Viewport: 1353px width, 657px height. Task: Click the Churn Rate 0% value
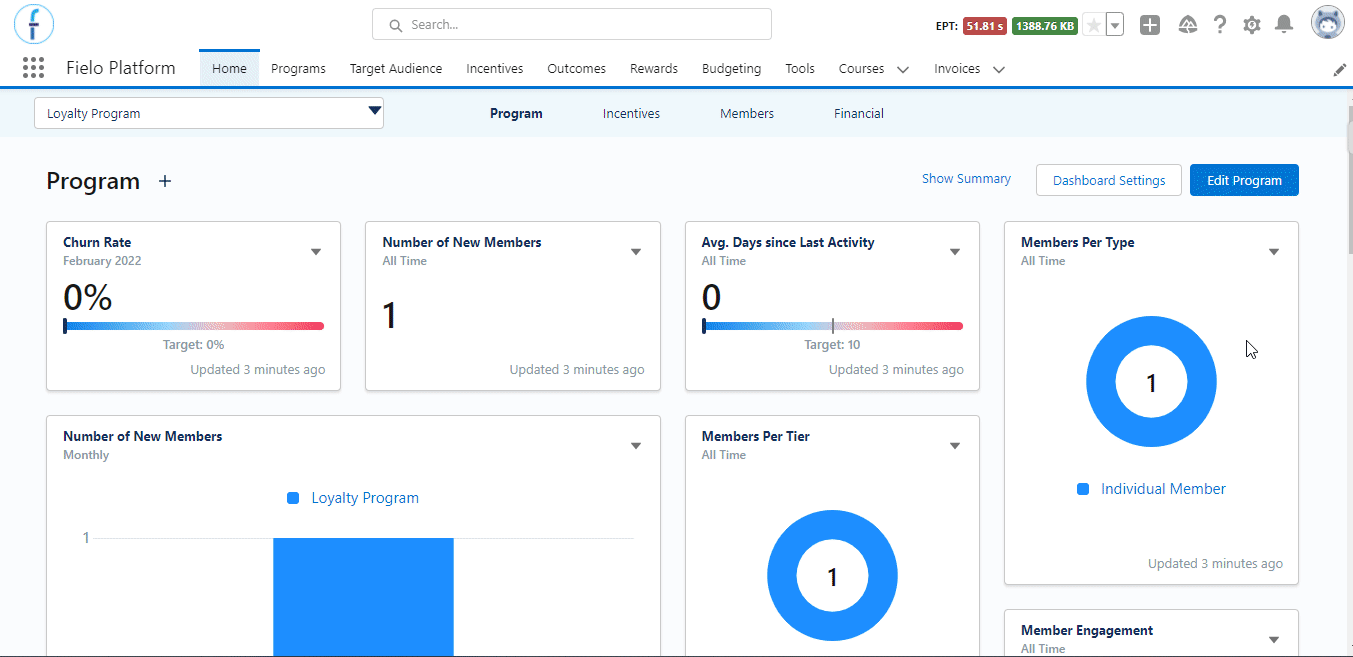pos(88,298)
